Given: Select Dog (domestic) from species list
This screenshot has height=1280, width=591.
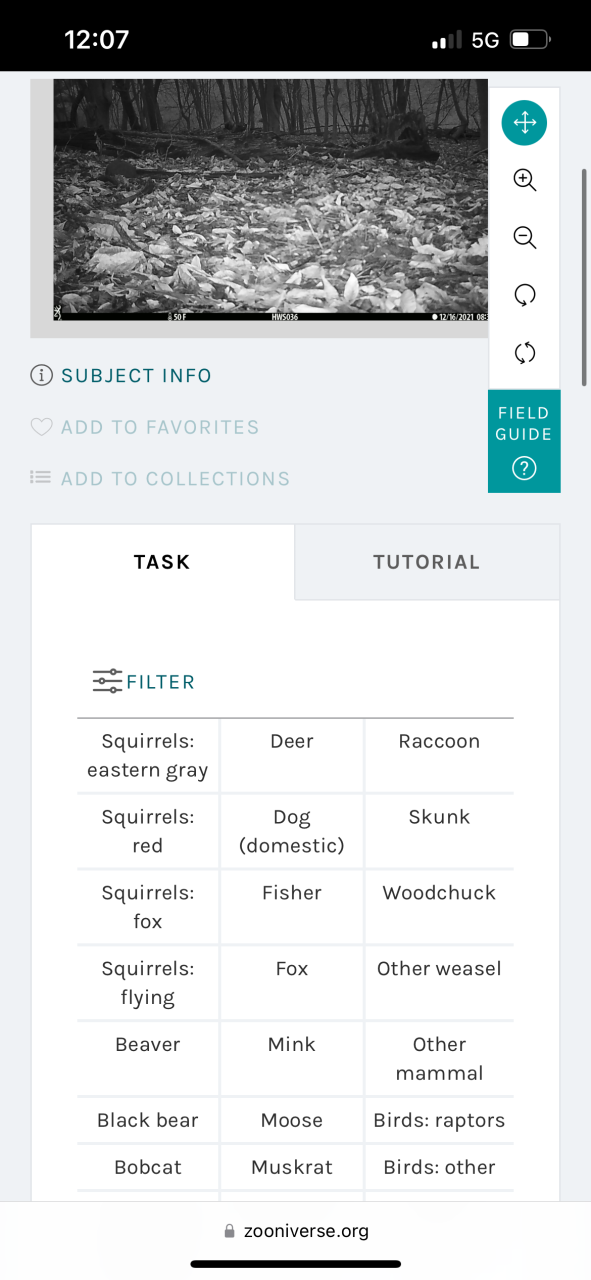Looking at the screenshot, I should pyautogui.click(x=292, y=831).
